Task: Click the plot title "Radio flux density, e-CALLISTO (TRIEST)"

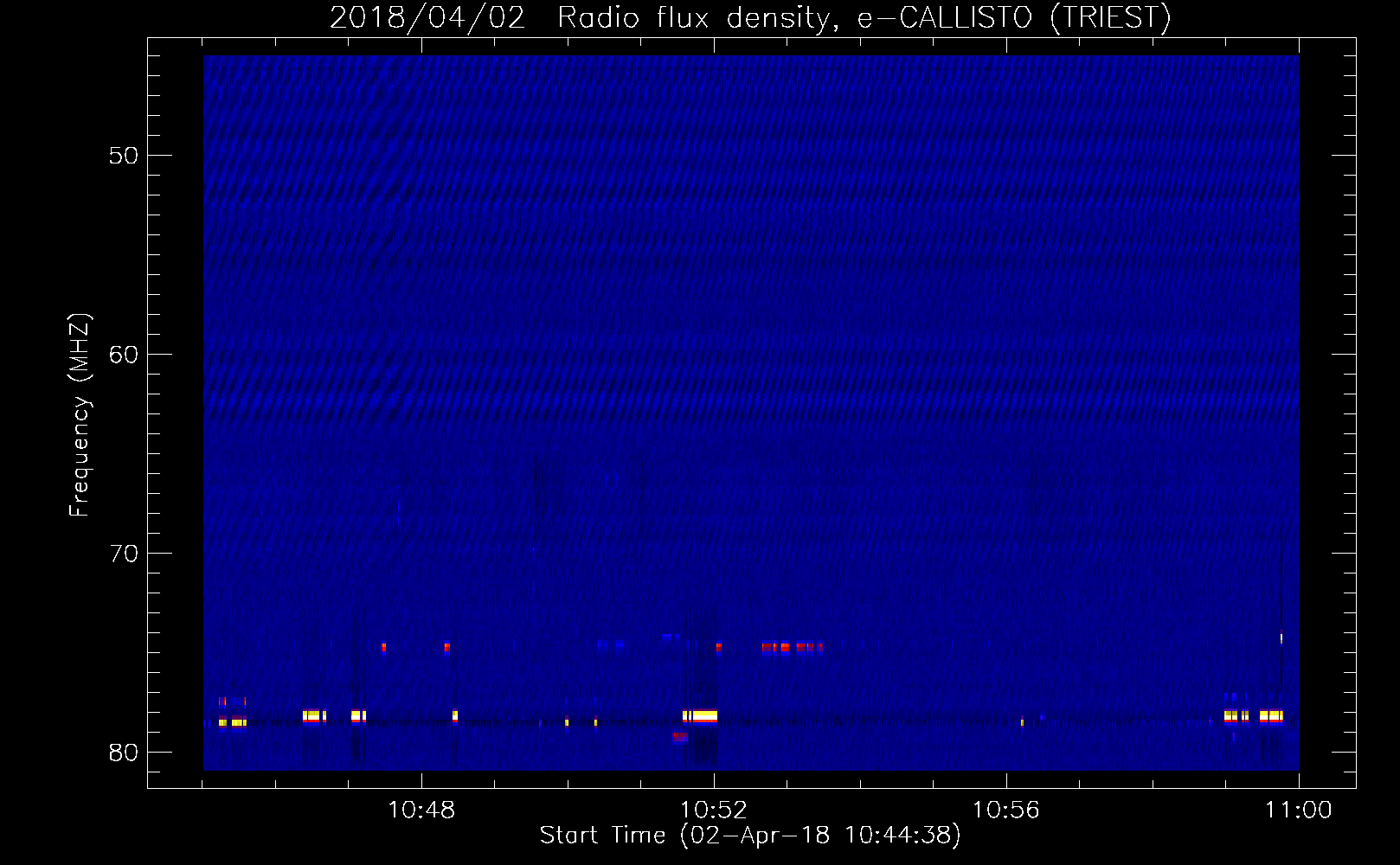Action: (864, 17)
